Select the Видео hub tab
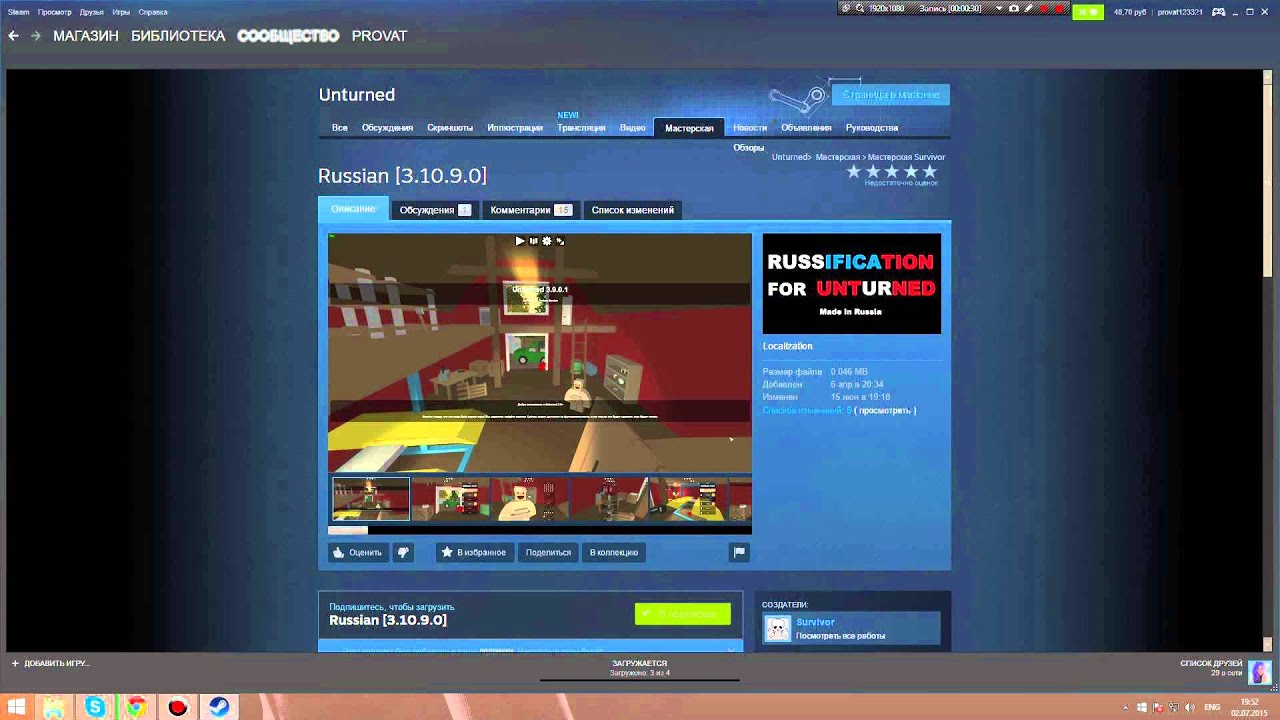This screenshot has width=1280, height=720. coord(633,128)
